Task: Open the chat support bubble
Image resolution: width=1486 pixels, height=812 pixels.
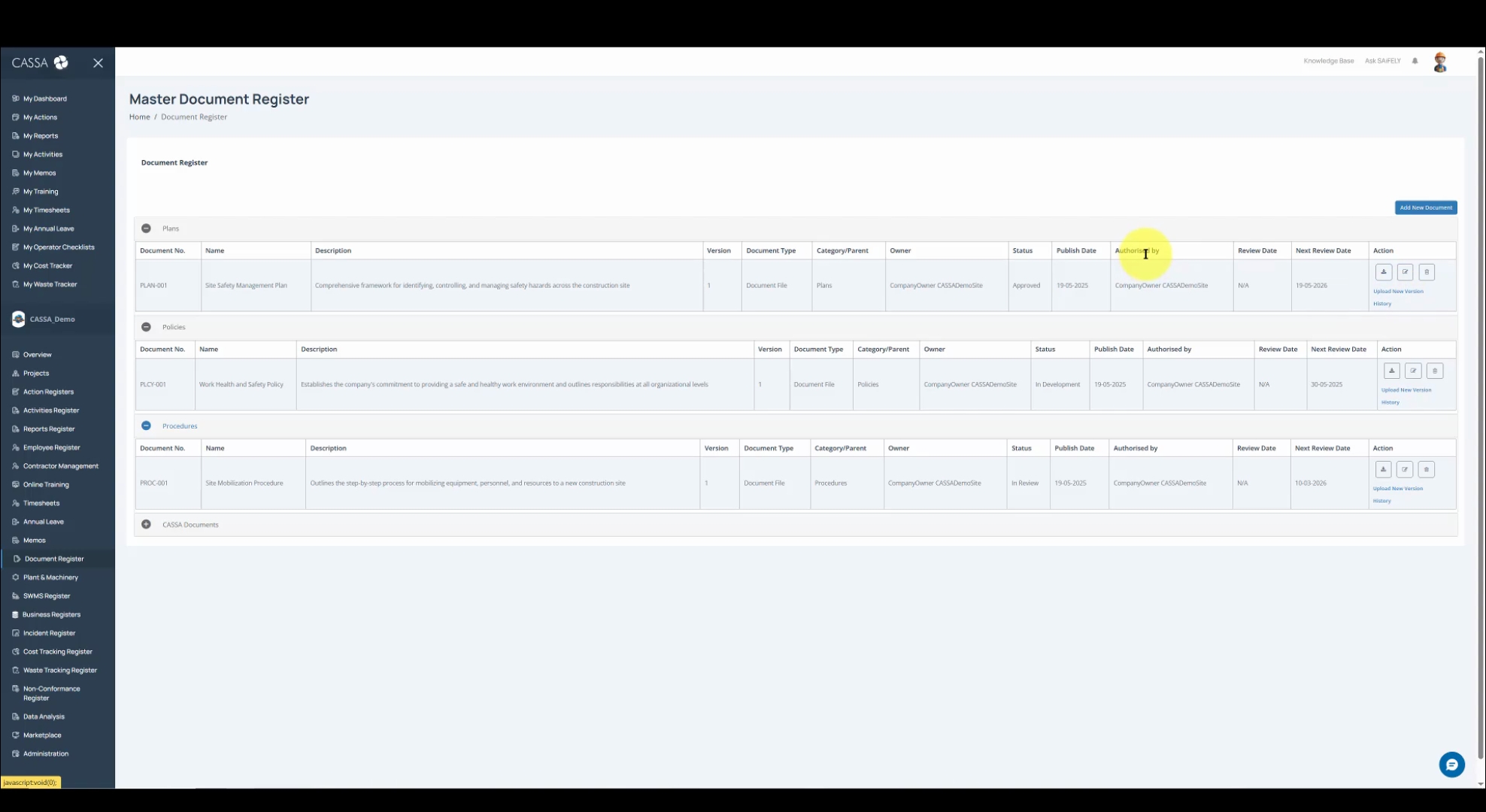Action: [x=1451, y=765]
